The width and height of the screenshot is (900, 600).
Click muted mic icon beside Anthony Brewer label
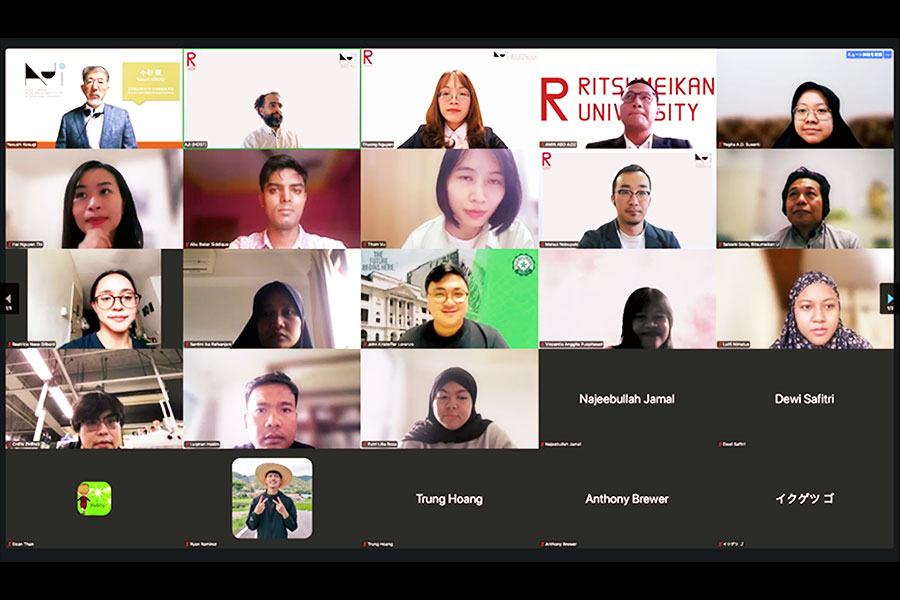543,544
